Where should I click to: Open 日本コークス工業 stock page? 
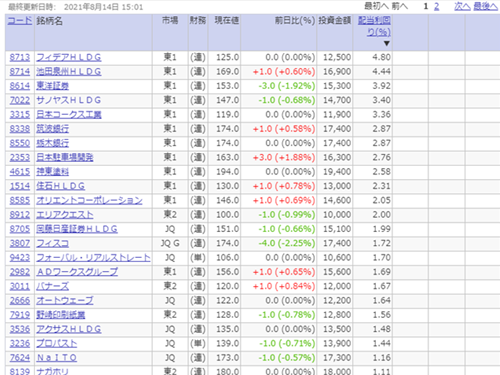coord(69,115)
